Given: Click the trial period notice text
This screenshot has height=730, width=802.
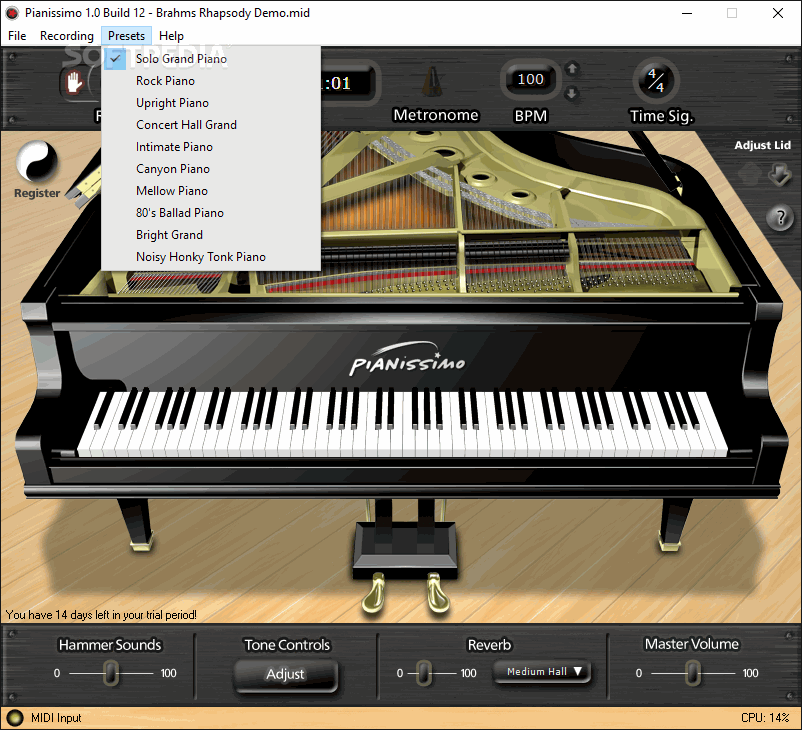Looking at the screenshot, I should (101, 615).
